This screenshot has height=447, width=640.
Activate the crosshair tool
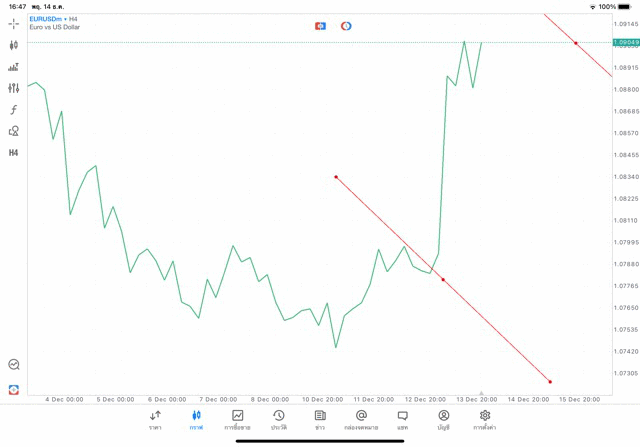click(14, 23)
